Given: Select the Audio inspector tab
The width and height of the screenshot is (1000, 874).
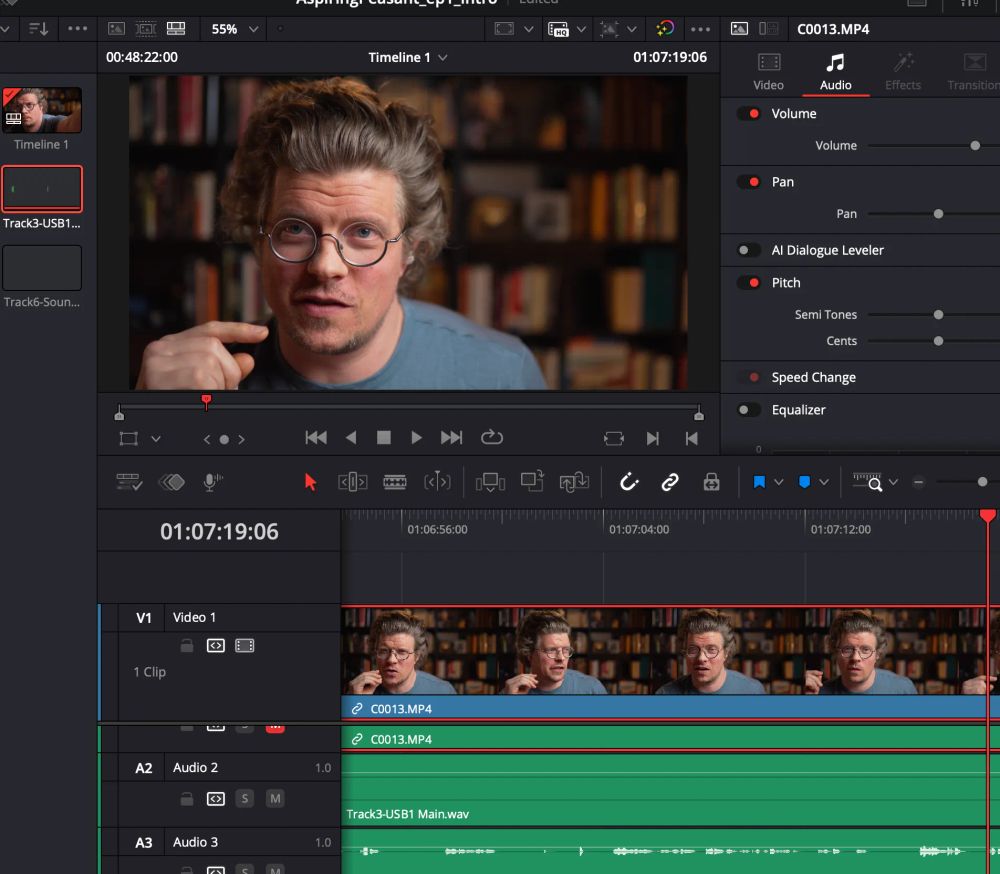Looking at the screenshot, I should point(835,71).
